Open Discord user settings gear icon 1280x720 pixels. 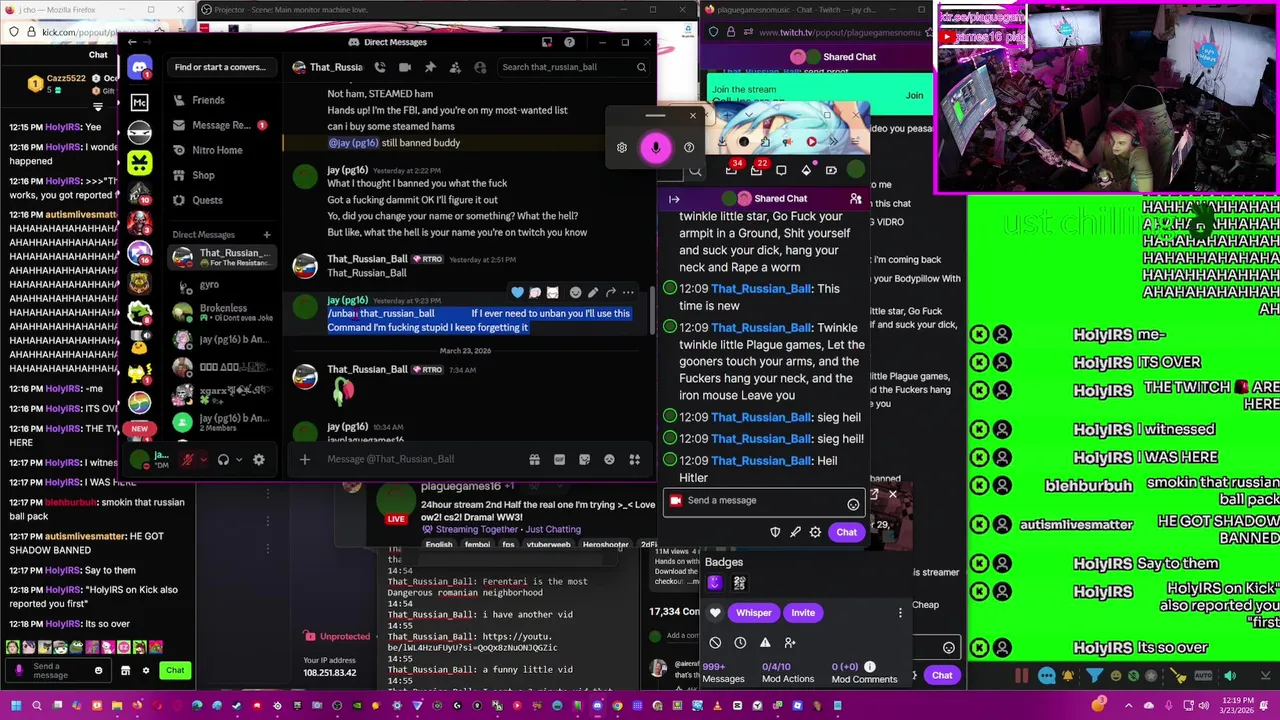(259, 459)
